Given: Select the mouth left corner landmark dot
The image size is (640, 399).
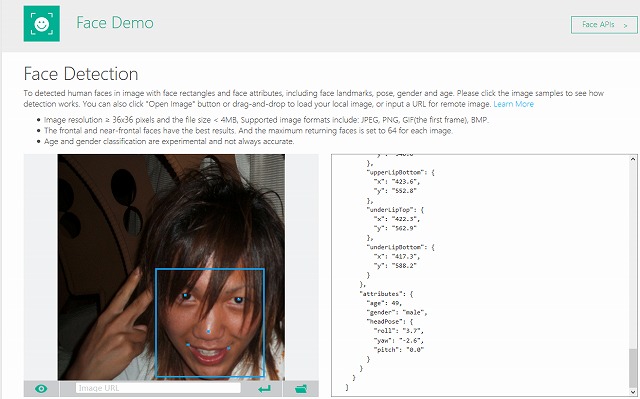Looking at the screenshot, I should [188, 345].
